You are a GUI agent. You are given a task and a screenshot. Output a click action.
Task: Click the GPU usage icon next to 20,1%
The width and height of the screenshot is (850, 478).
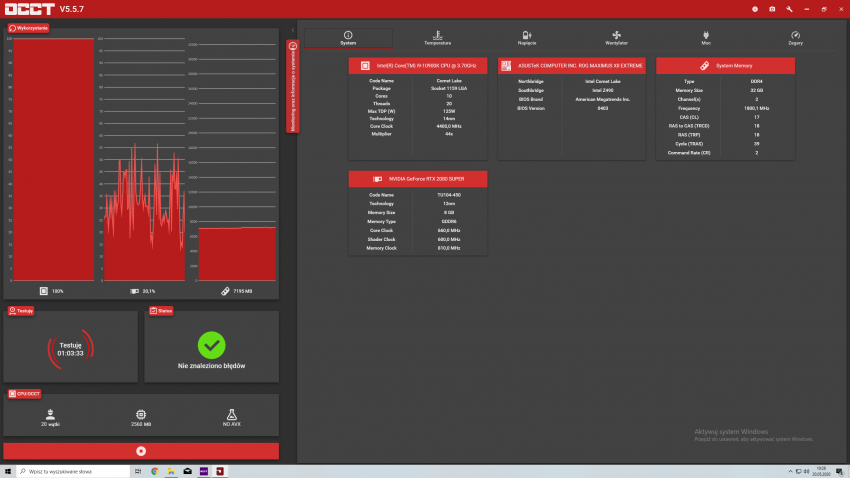tap(134, 291)
